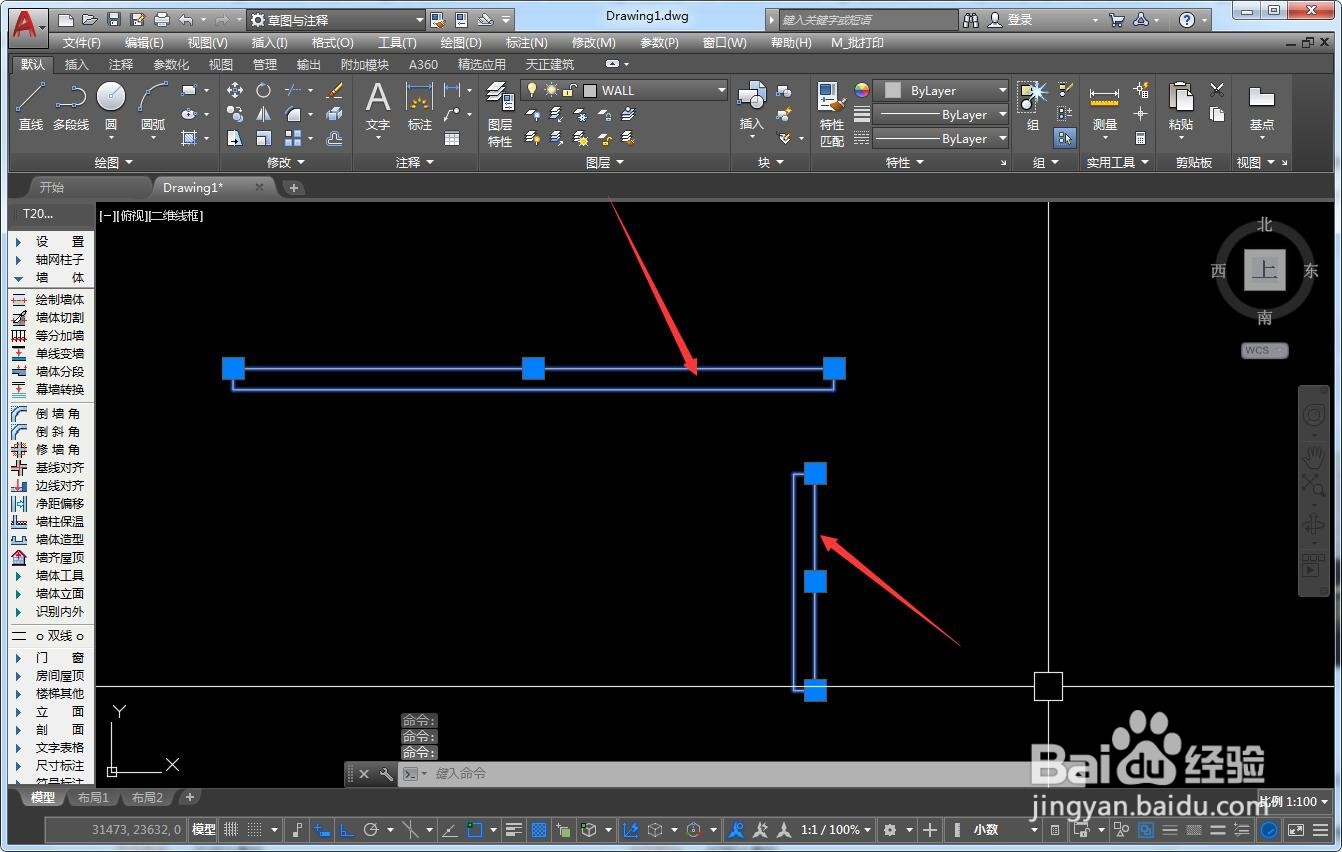
Task: Switch to the 布局1 layout tab
Action: tap(93, 797)
